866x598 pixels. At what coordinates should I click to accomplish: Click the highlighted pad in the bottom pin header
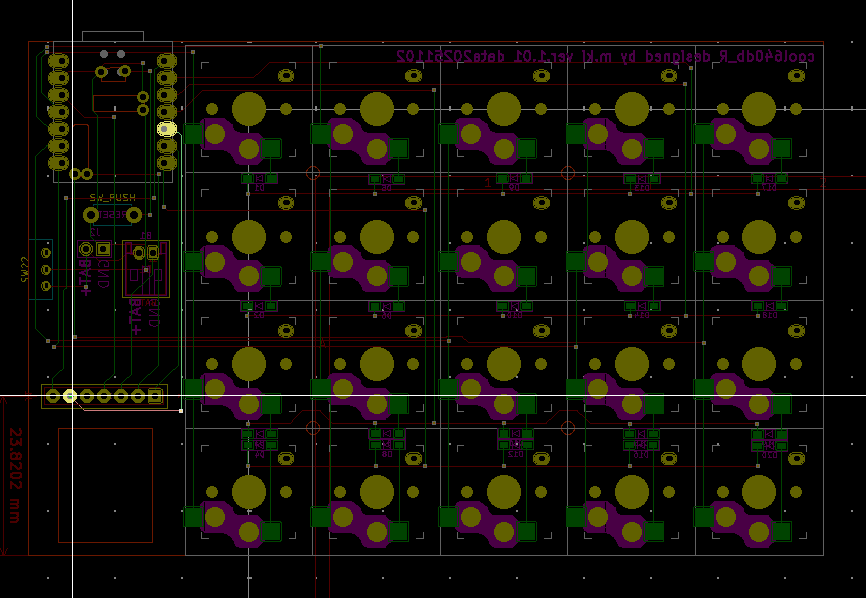click(x=70, y=396)
